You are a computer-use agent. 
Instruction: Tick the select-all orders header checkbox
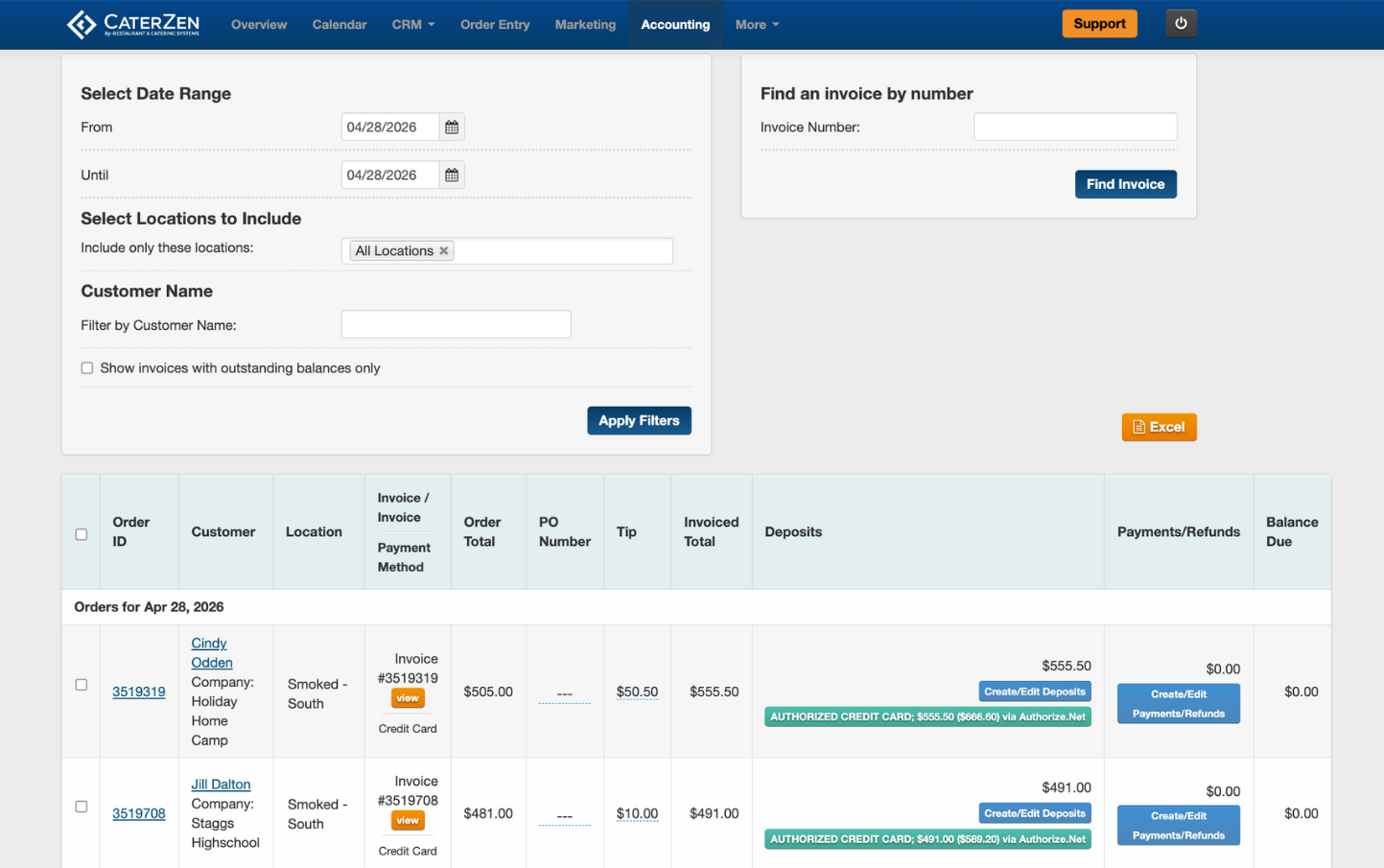pos(82,534)
